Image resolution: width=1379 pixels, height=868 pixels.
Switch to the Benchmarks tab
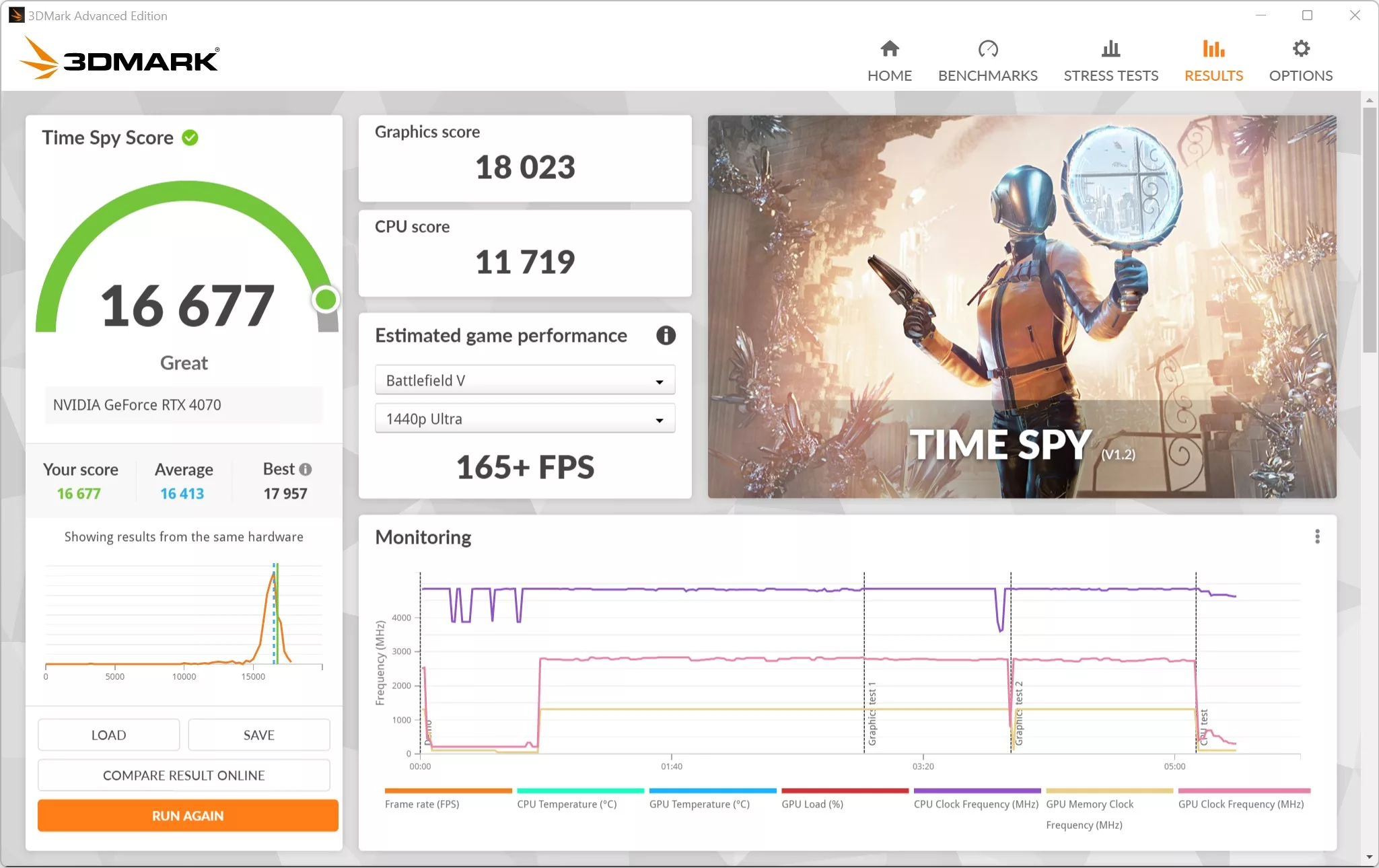pos(987,59)
